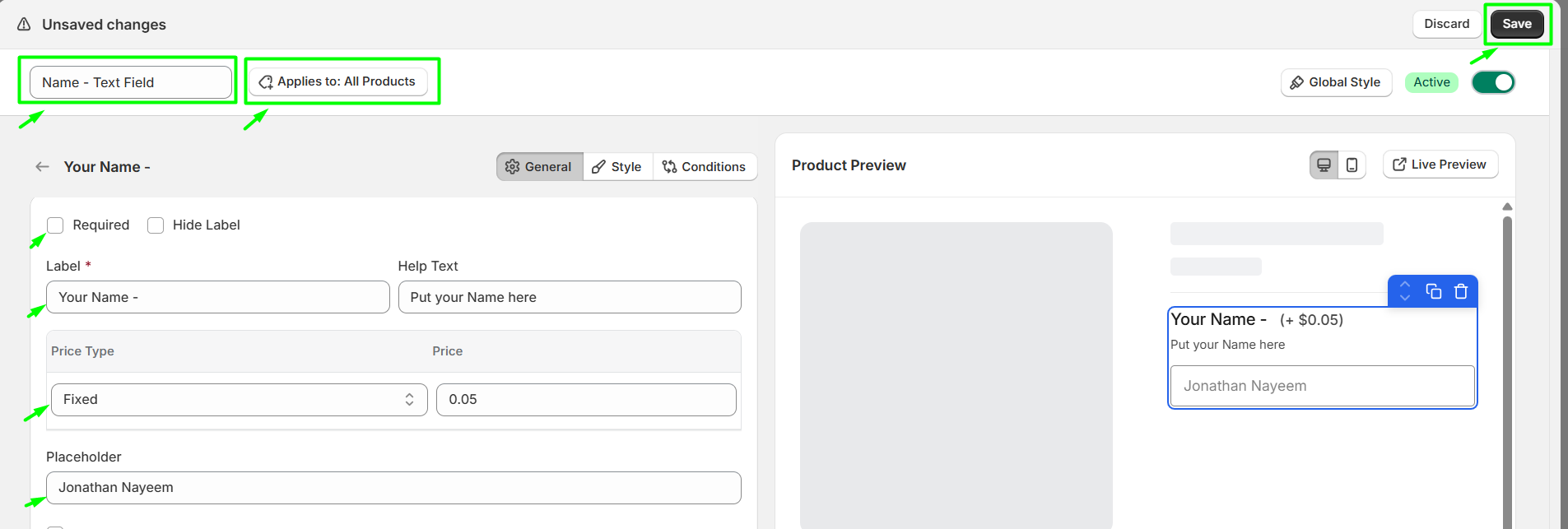This screenshot has height=529, width=1568.
Task: Enable the Hide Label checkbox
Action: [x=156, y=225]
